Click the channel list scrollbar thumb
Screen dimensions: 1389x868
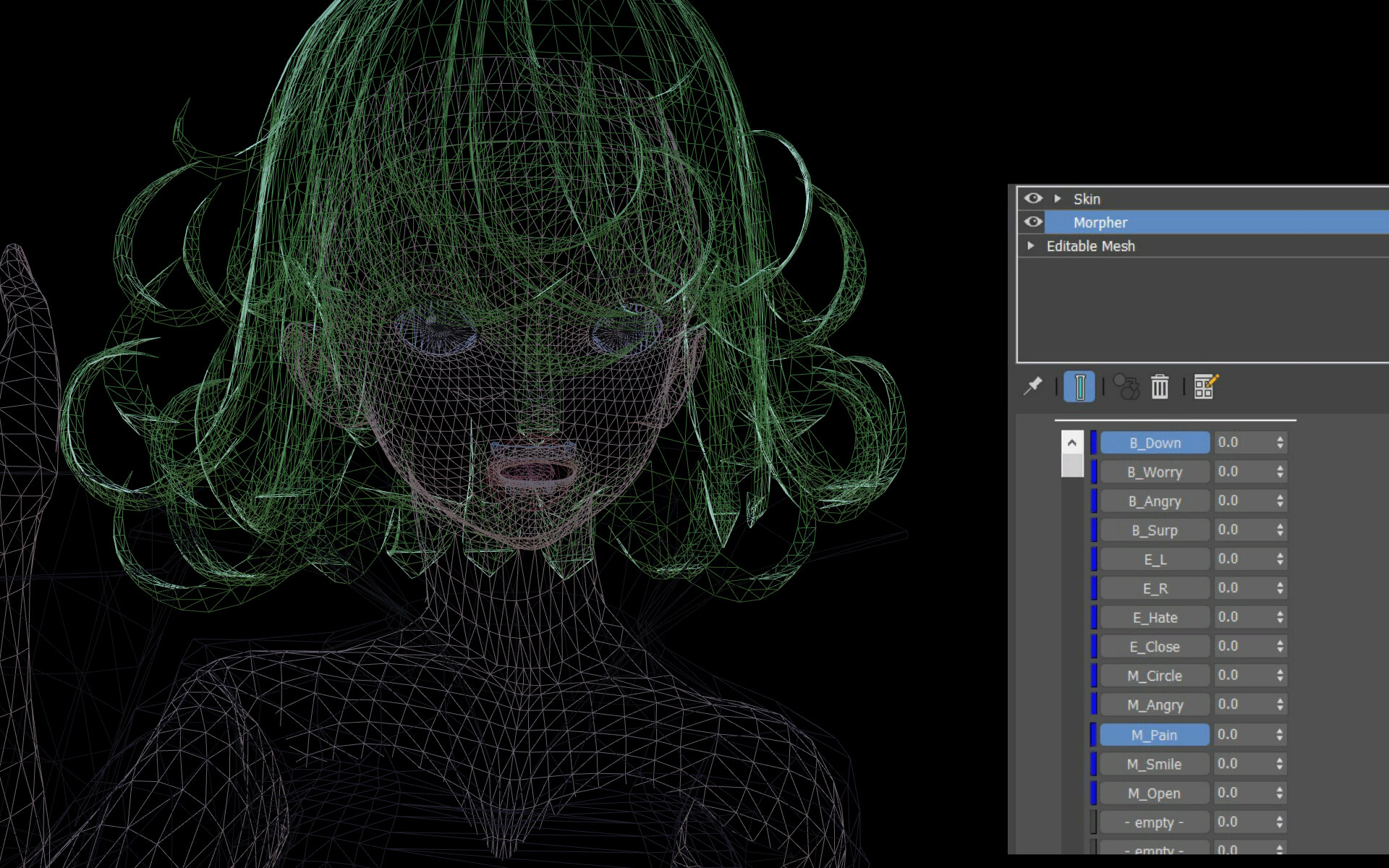tap(1072, 465)
